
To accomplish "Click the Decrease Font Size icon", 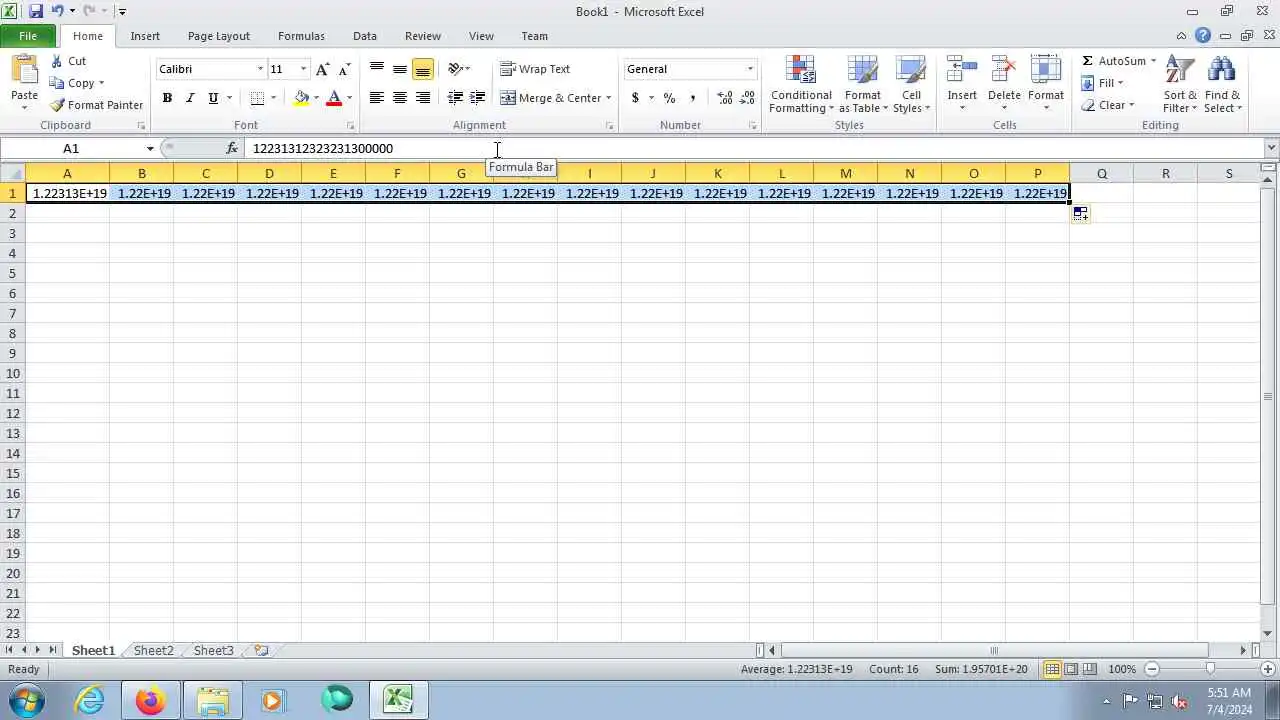I will click(x=344, y=69).
